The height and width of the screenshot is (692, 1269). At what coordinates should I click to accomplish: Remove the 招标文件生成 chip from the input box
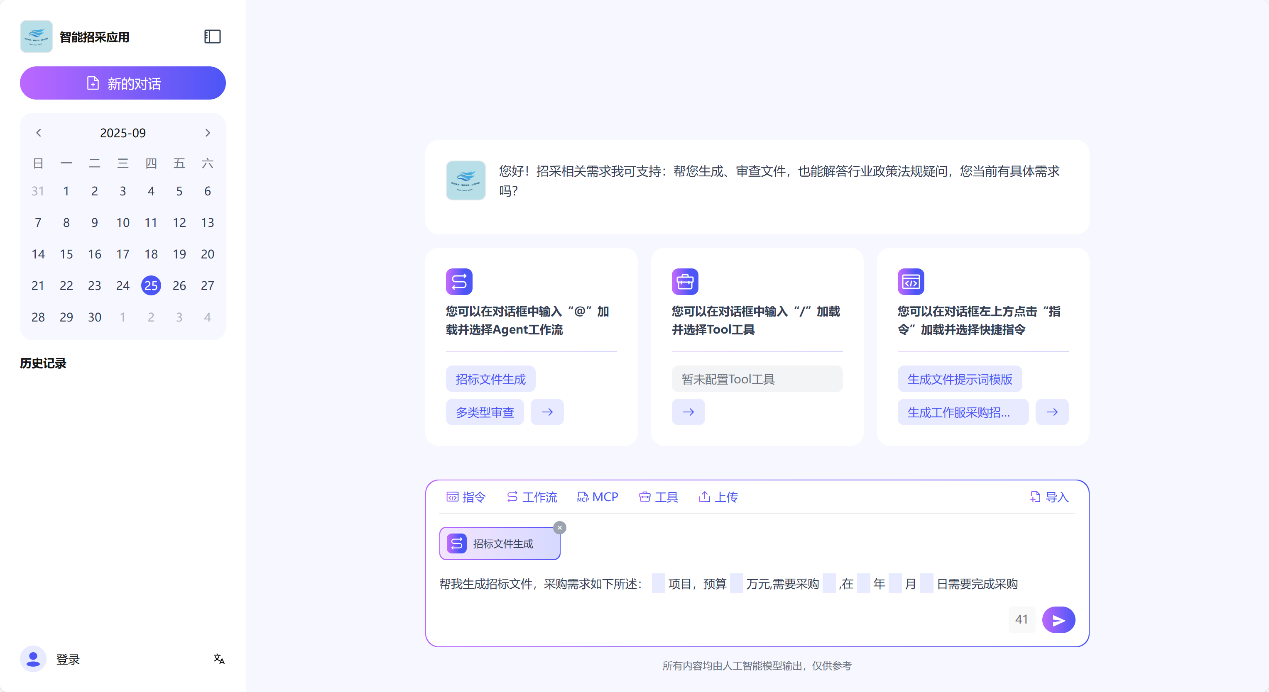(x=560, y=527)
